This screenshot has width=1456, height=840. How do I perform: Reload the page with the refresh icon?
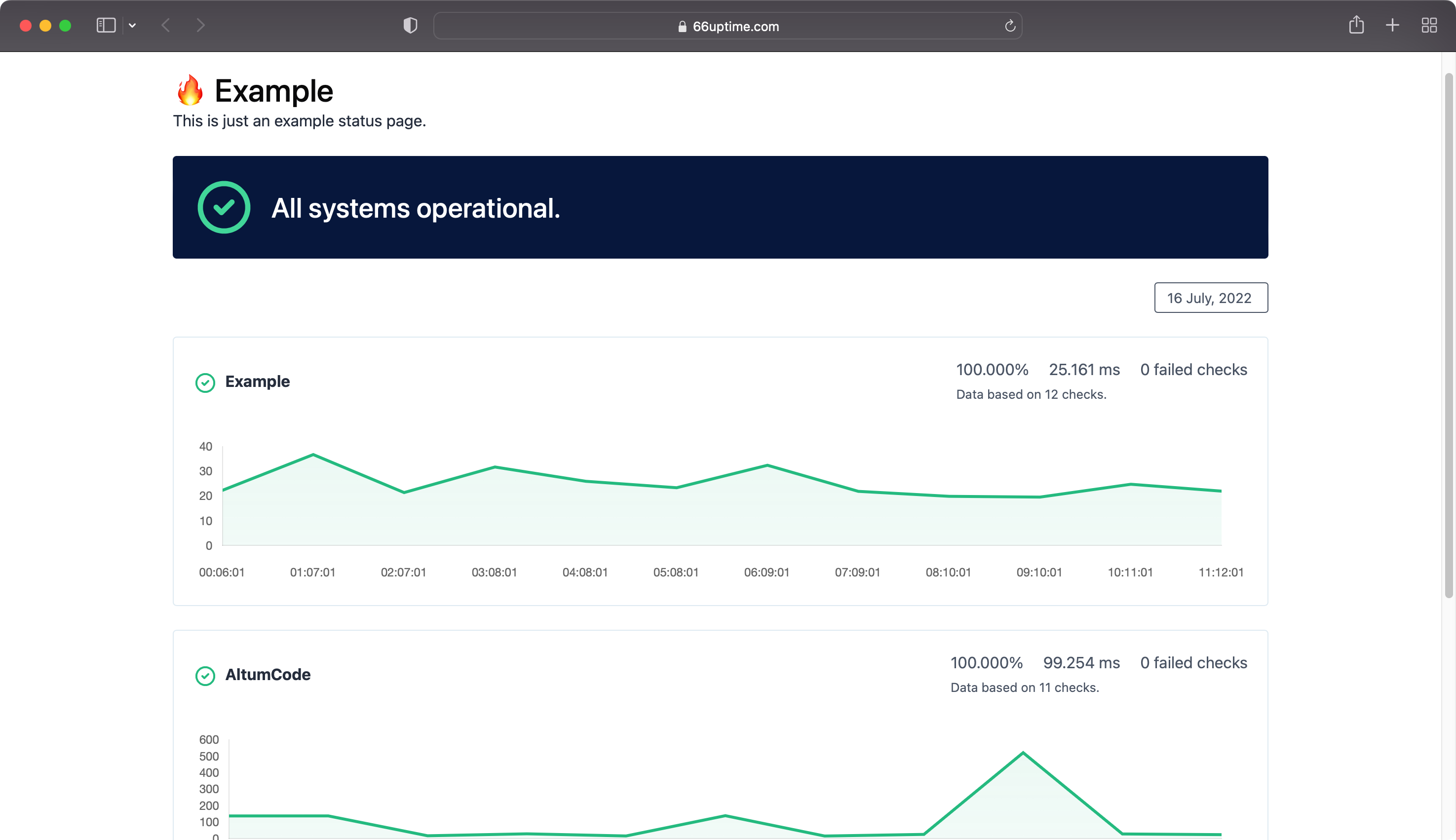pos(1009,26)
